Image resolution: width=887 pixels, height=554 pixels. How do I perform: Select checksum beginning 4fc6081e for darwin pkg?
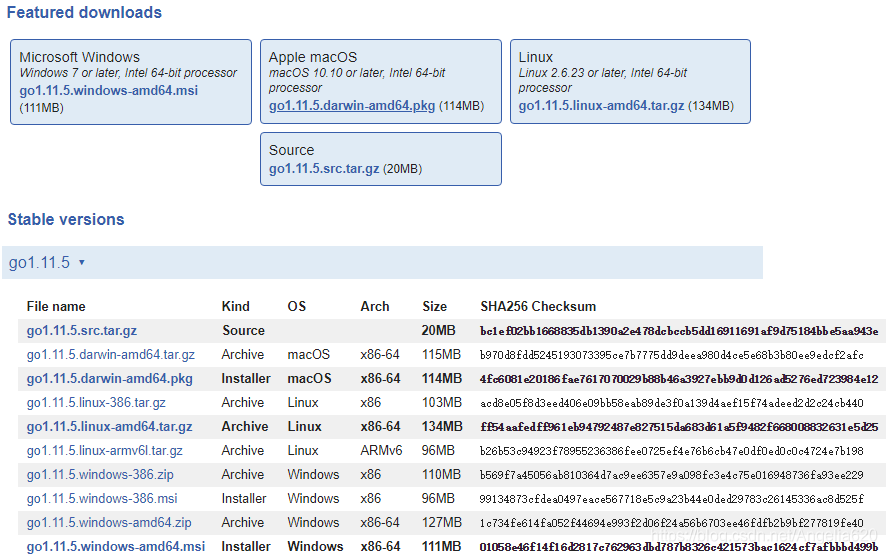point(679,379)
